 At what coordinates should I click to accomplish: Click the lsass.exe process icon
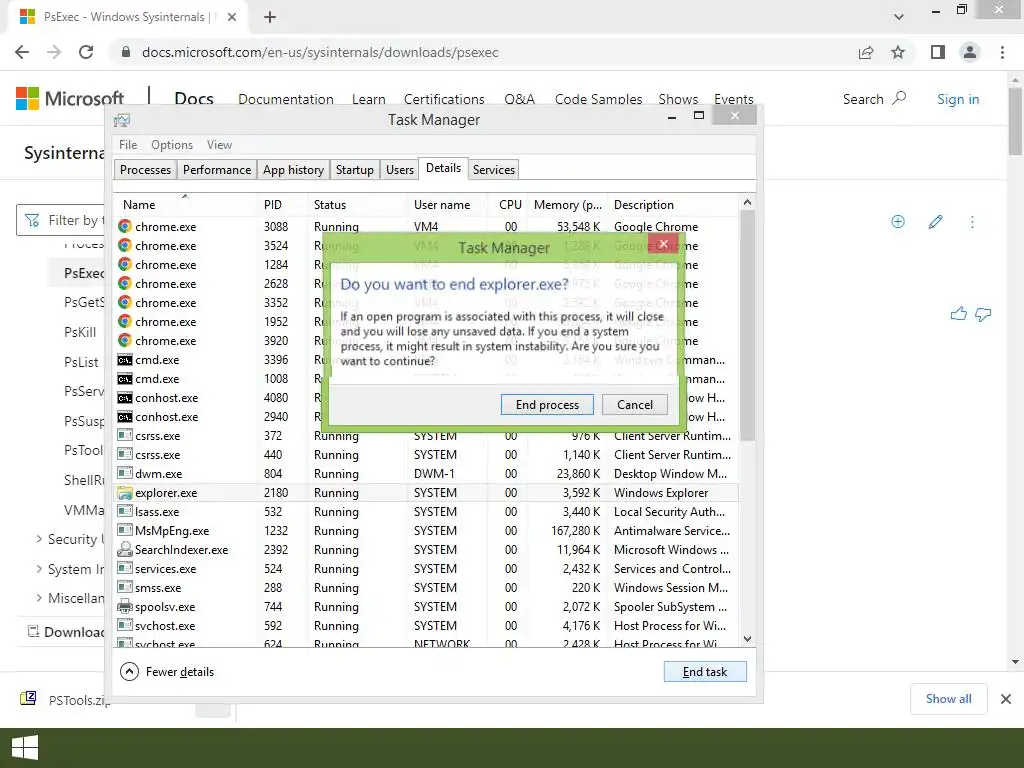click(125, 511)
